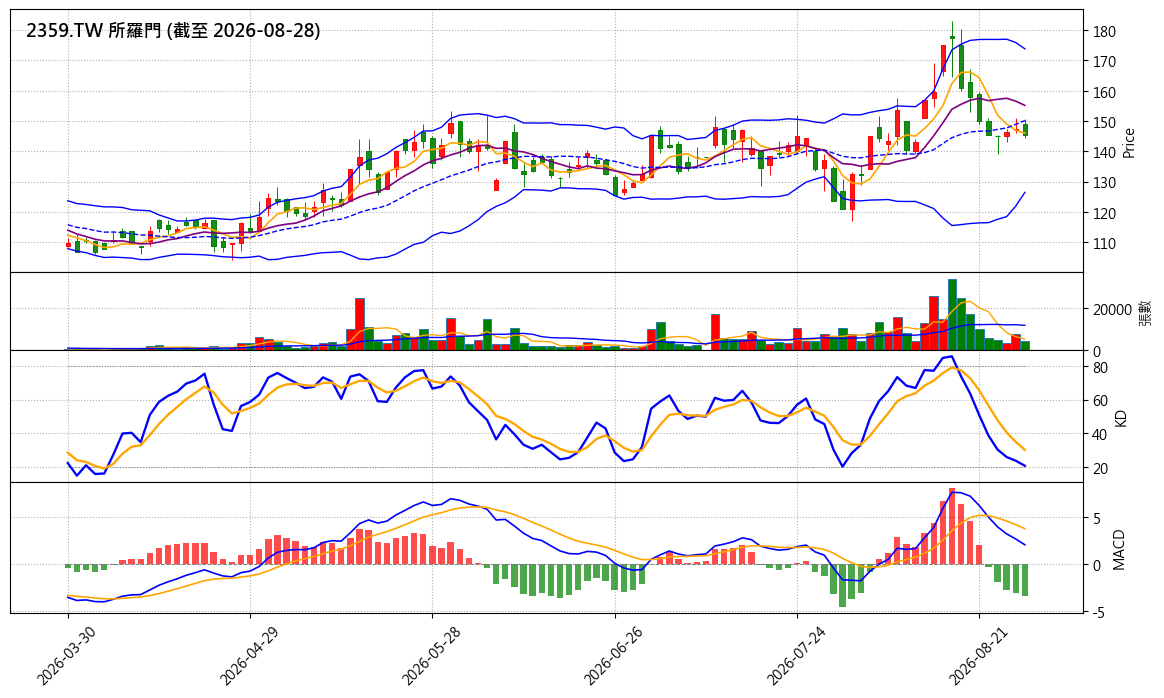Click the Price axis label
Viewport: 1164px width, 698px height.
point(1129,143)
